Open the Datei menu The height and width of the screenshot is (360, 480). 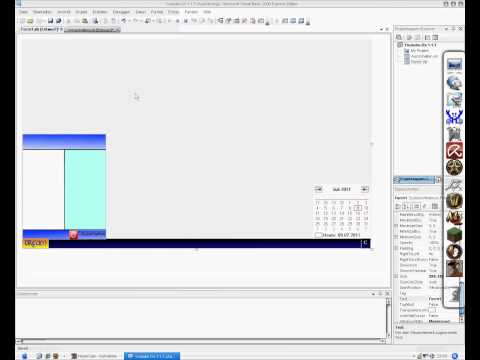coord(23,12)
